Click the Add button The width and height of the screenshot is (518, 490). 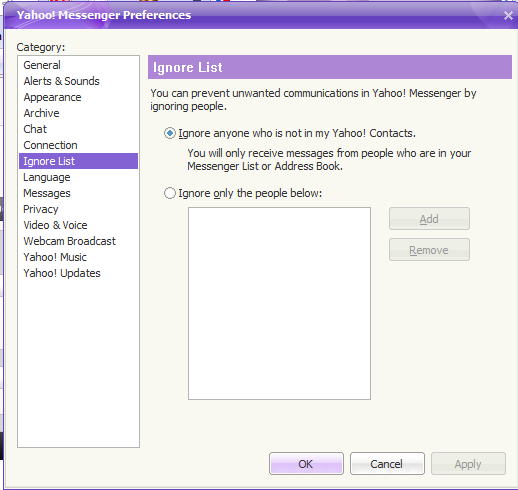pos(429,219)
